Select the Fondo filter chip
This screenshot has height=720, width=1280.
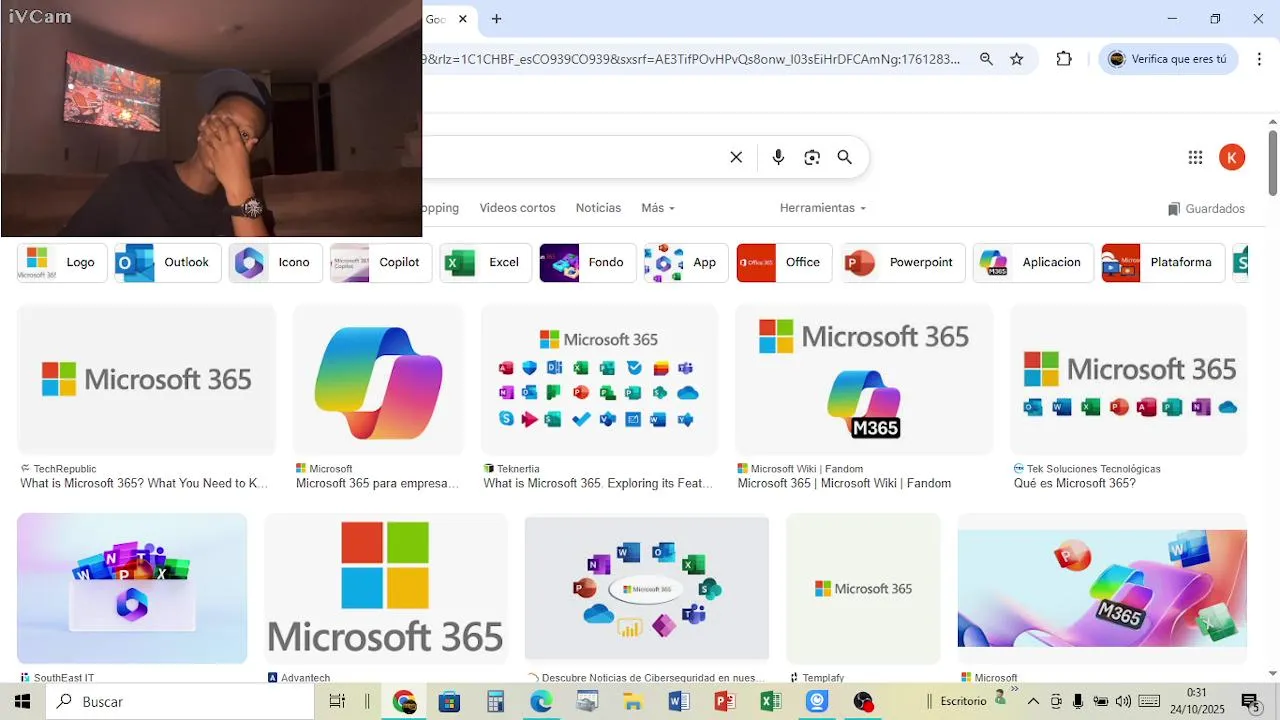coord(588,262)
